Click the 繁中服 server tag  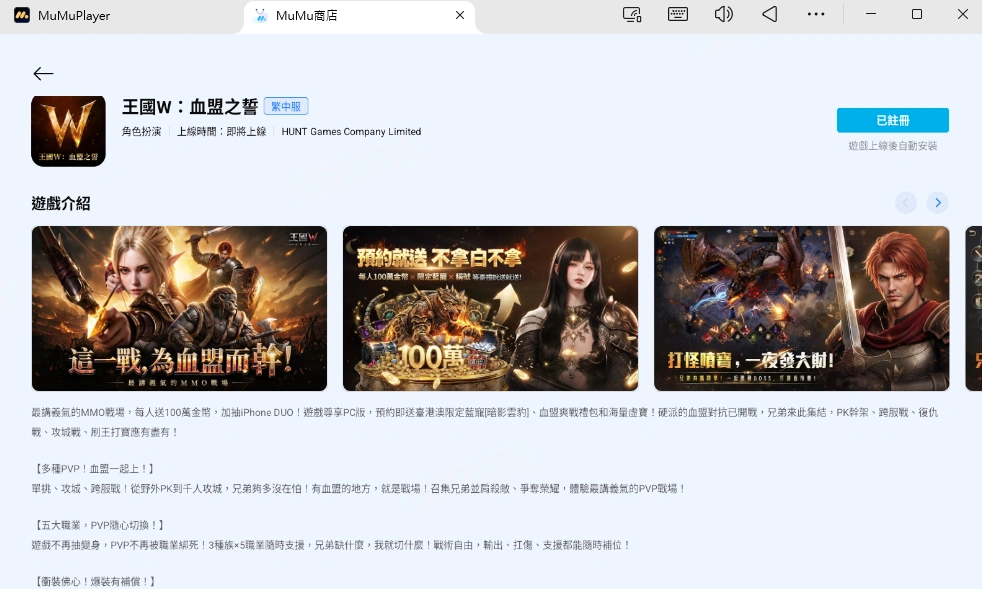coord(286,107)
